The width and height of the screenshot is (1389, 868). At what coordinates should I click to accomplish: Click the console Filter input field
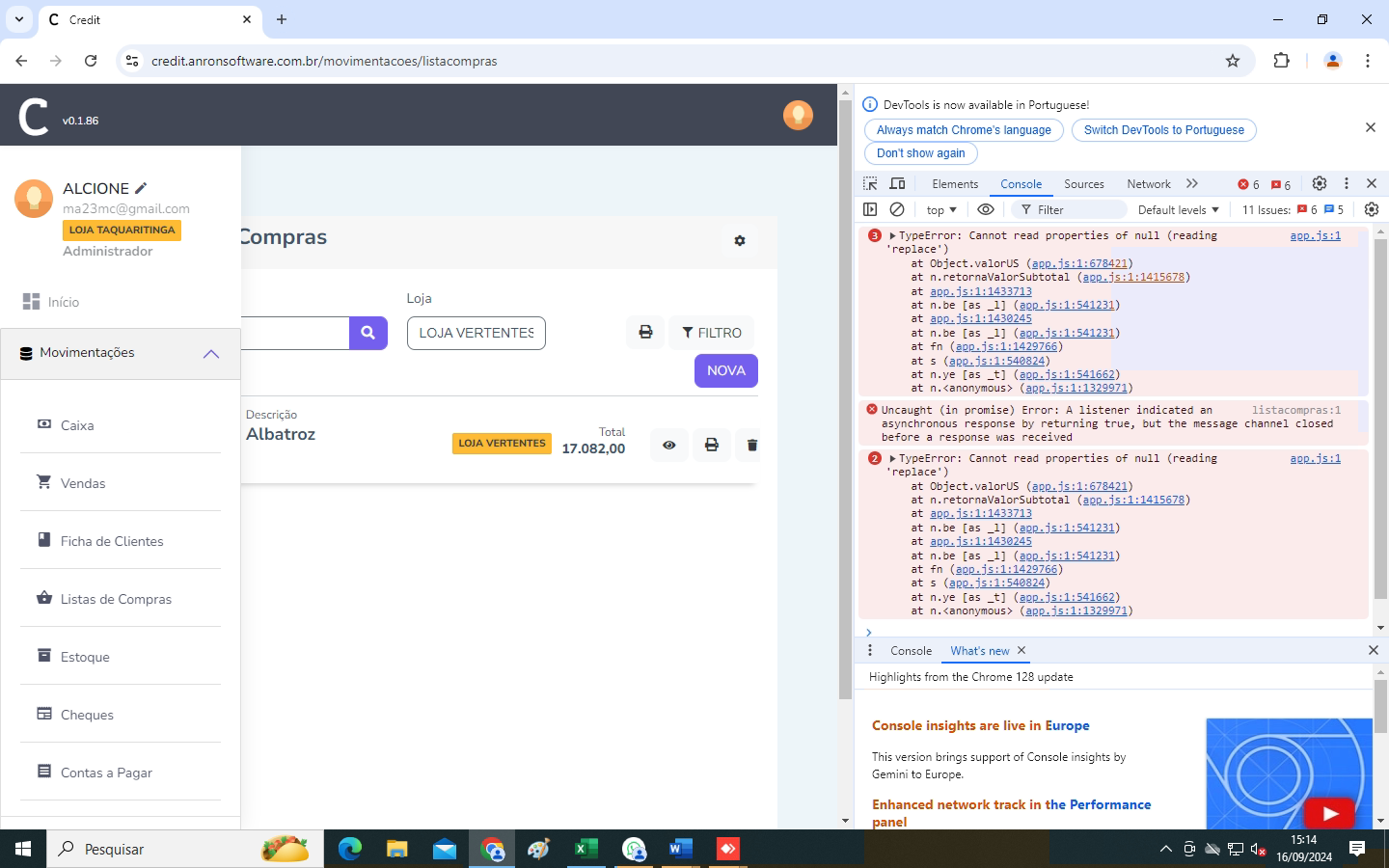tap(1076, 209)
